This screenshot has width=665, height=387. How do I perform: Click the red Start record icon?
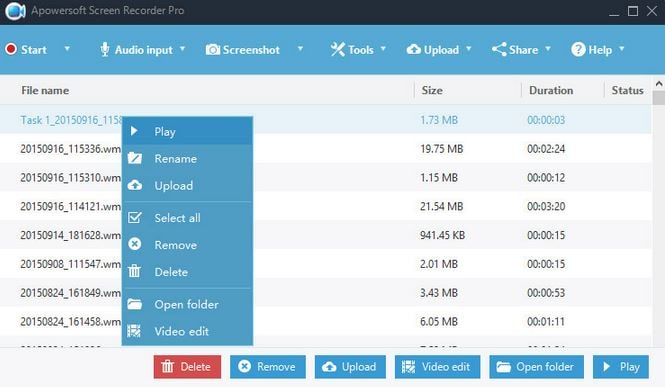[11, 49]
